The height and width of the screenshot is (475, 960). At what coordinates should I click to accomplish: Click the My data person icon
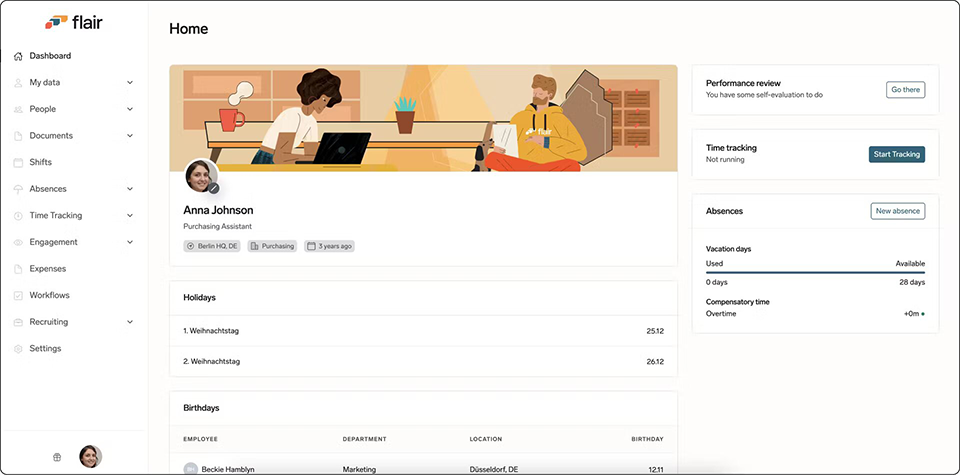point(18,83)
